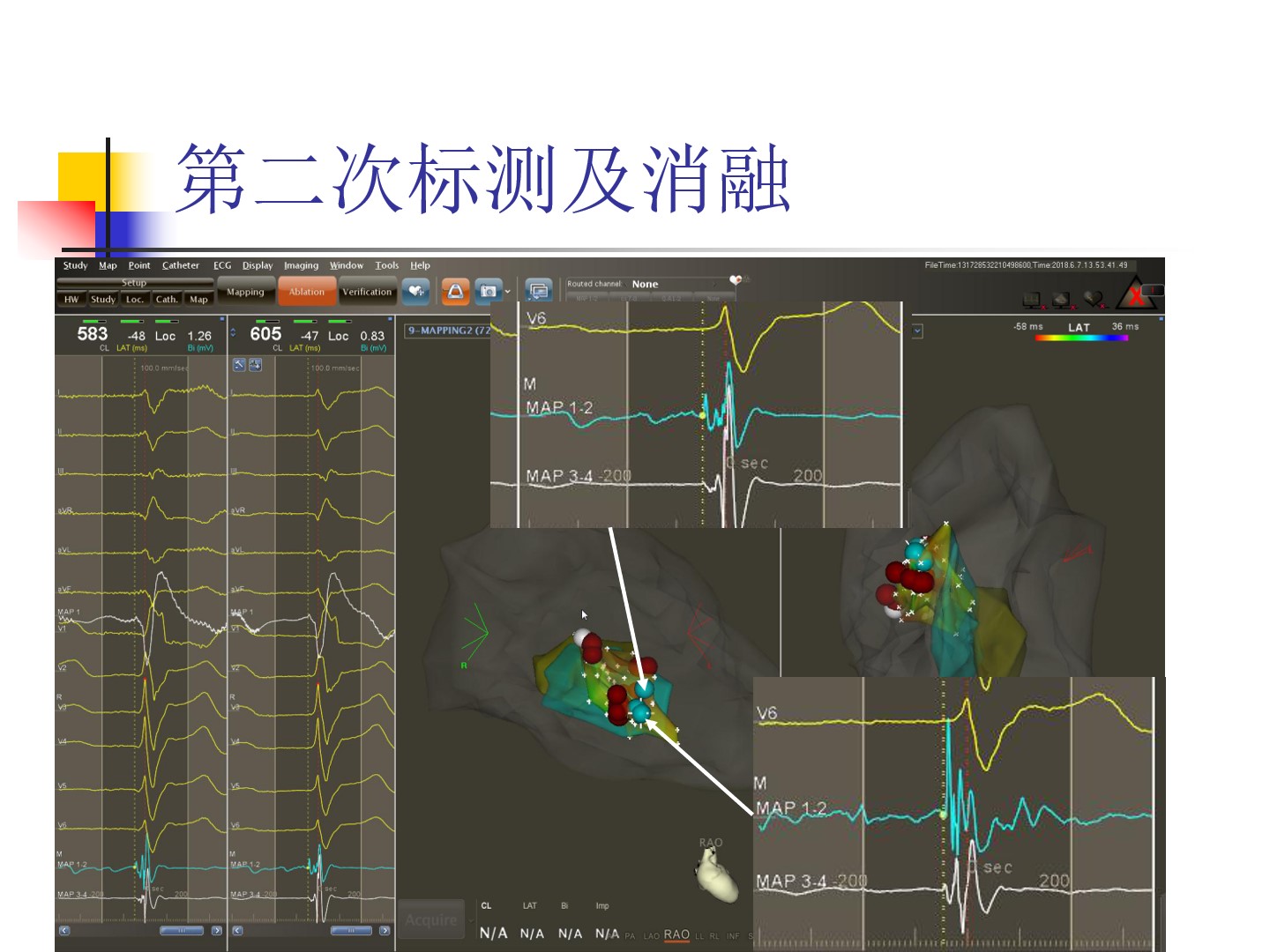Click the Loc. setup button
Viewport: 1270px width, 952px height.
(x=135, y=300)
